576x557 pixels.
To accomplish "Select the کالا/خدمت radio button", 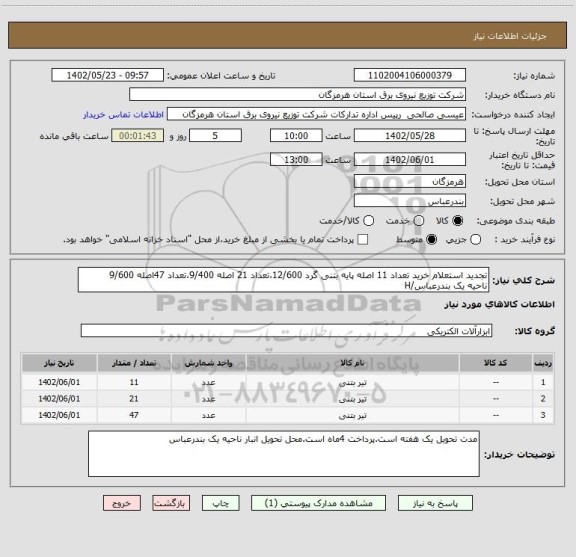I will pyautogui.click(x=368, y=221).
